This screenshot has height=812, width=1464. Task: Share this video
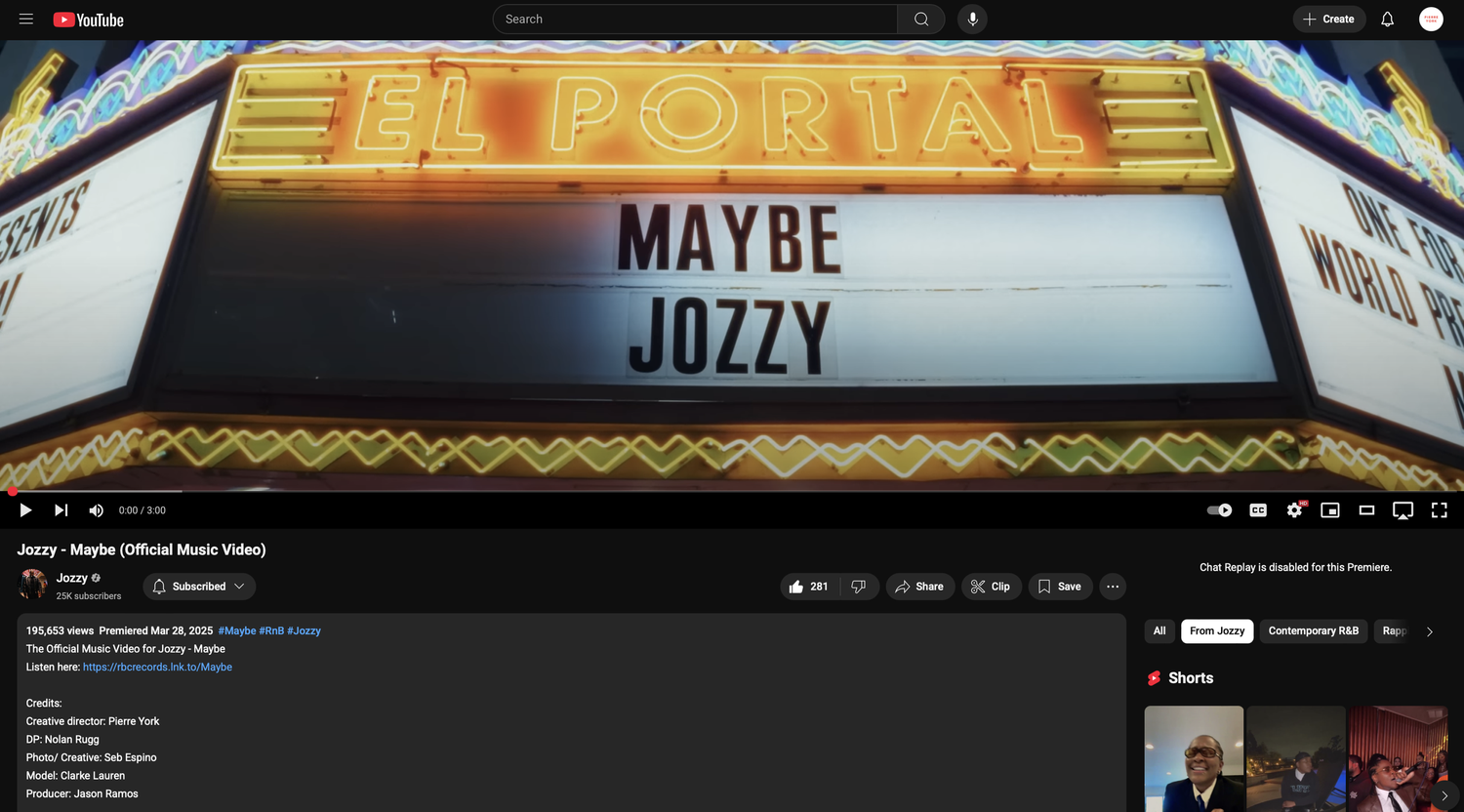coord(920,587)
